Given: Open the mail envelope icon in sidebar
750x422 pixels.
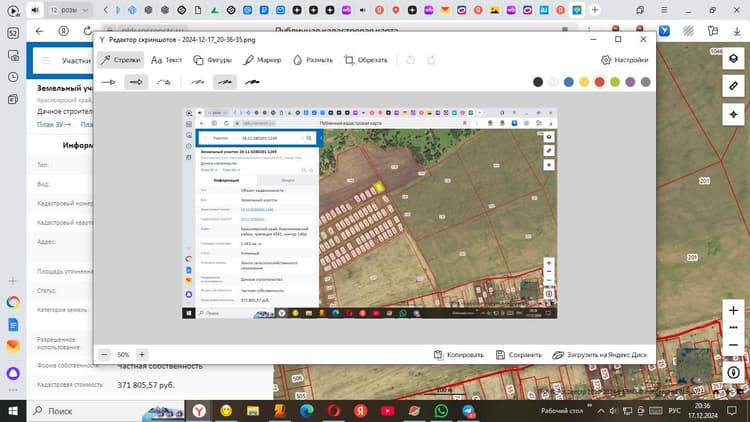Looking at the screenshot, I should point(13,346).
